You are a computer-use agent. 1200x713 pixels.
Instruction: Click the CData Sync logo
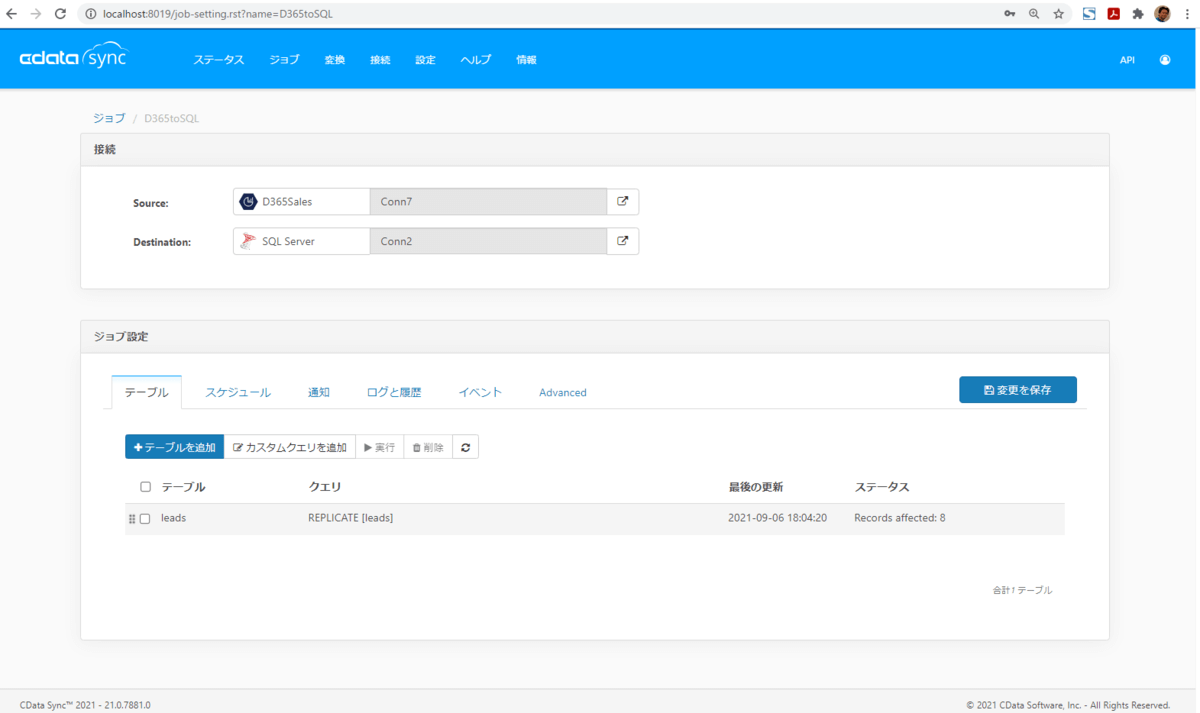[73, 58]
